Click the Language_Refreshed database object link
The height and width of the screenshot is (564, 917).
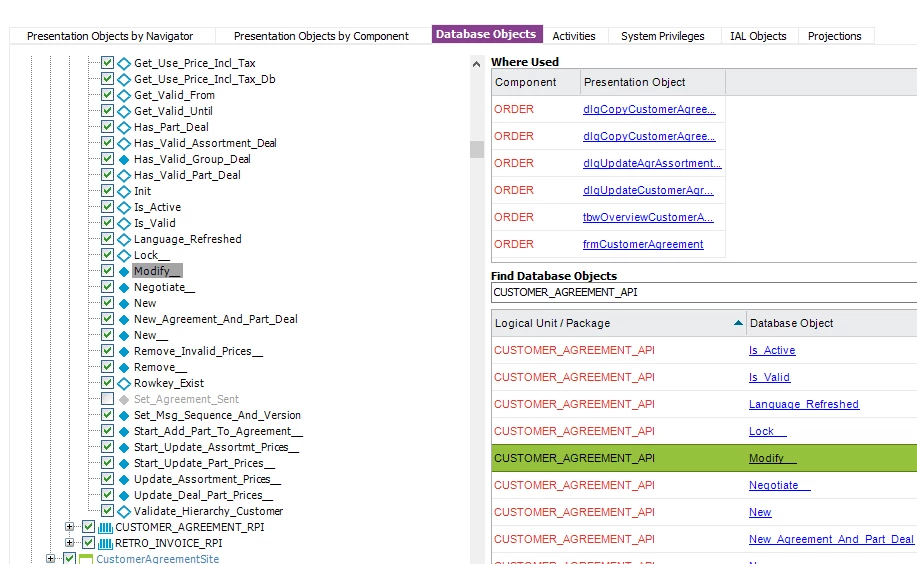803,404
